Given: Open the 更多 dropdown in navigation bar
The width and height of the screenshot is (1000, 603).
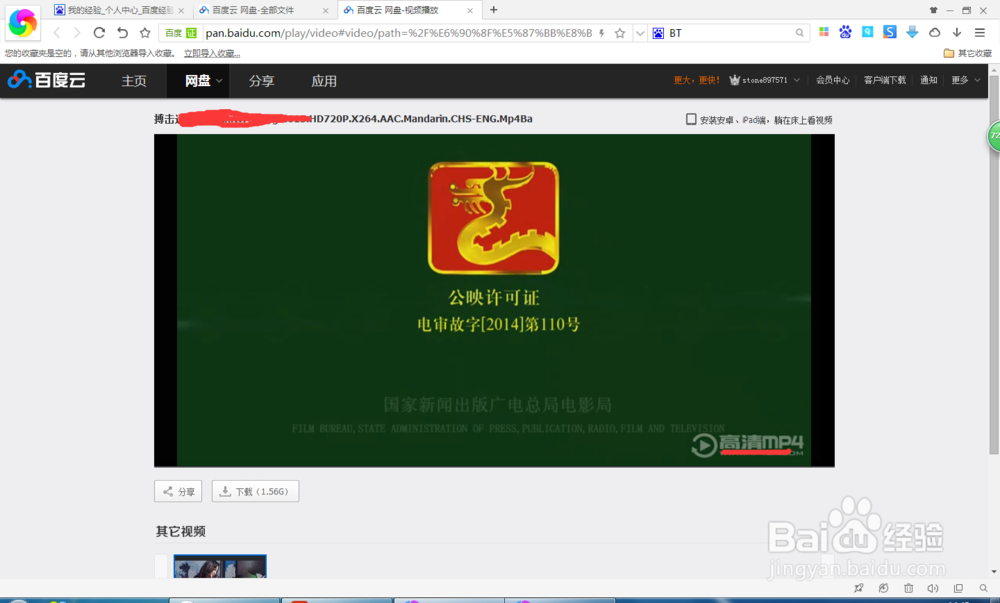Looking at the screenshot, I should (x=961, y=79).
